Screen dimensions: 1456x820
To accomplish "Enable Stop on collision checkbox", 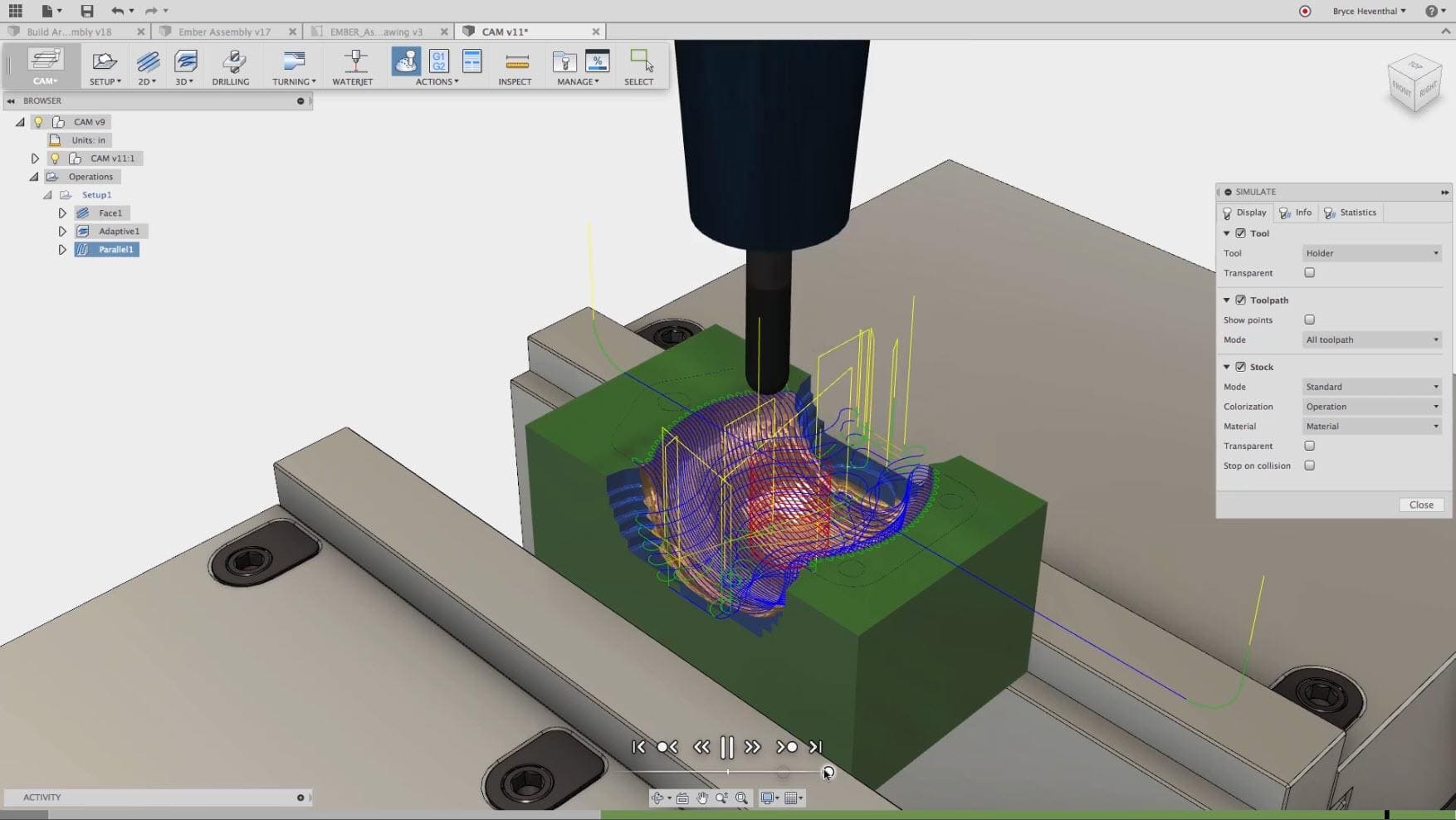I will (x=1309, y=466).
